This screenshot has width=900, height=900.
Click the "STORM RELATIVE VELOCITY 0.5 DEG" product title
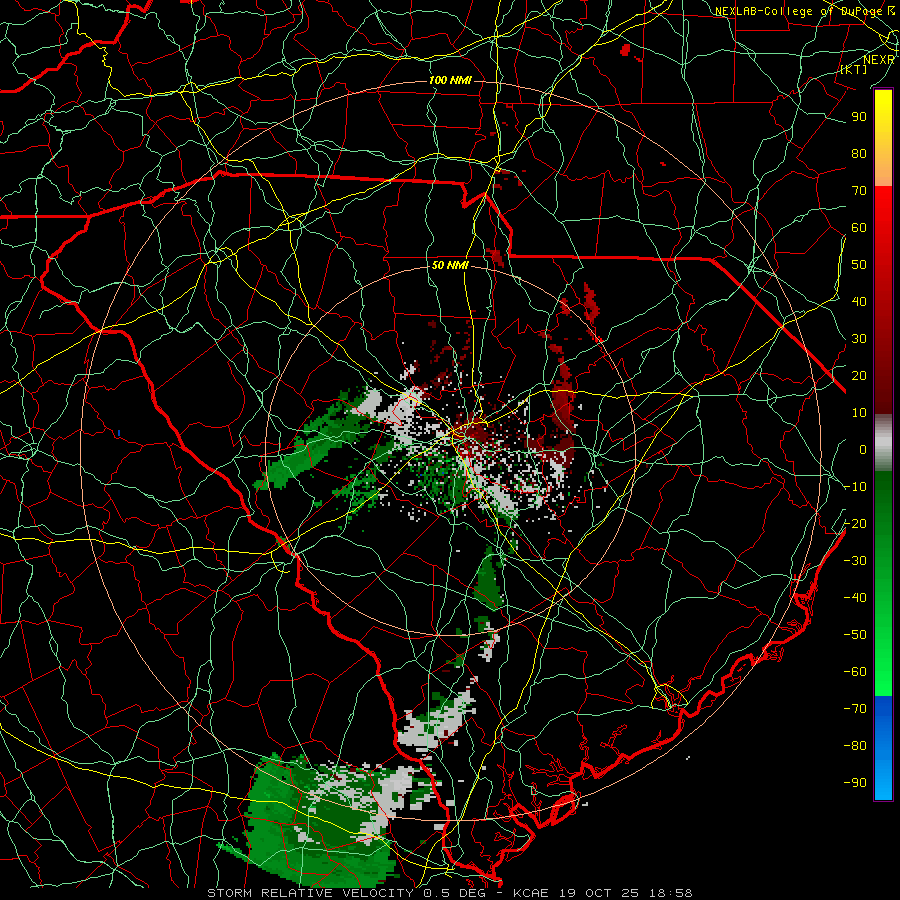[x=346, y=893]
